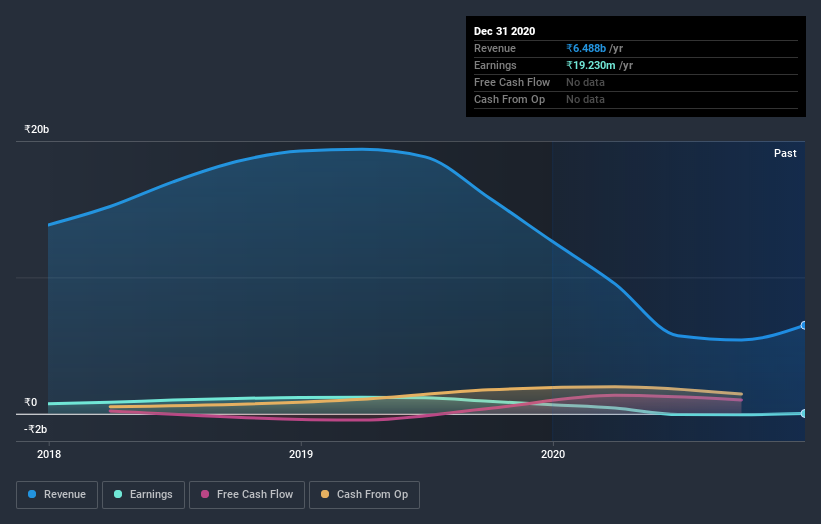Click the -₹2b y-axis label
821x524 pixels.
[x=36, y=429]
